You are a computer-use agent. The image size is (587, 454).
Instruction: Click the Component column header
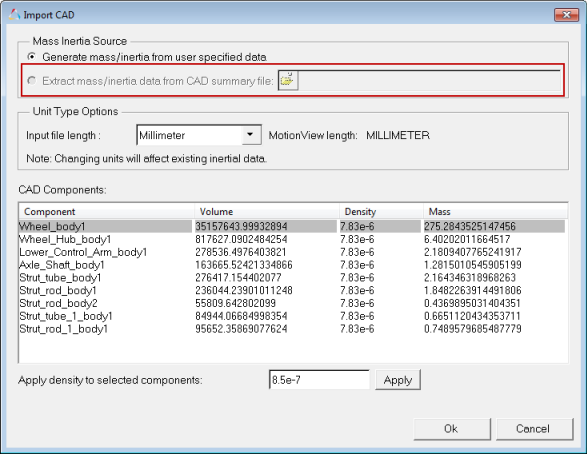click(x=106, y=211)
